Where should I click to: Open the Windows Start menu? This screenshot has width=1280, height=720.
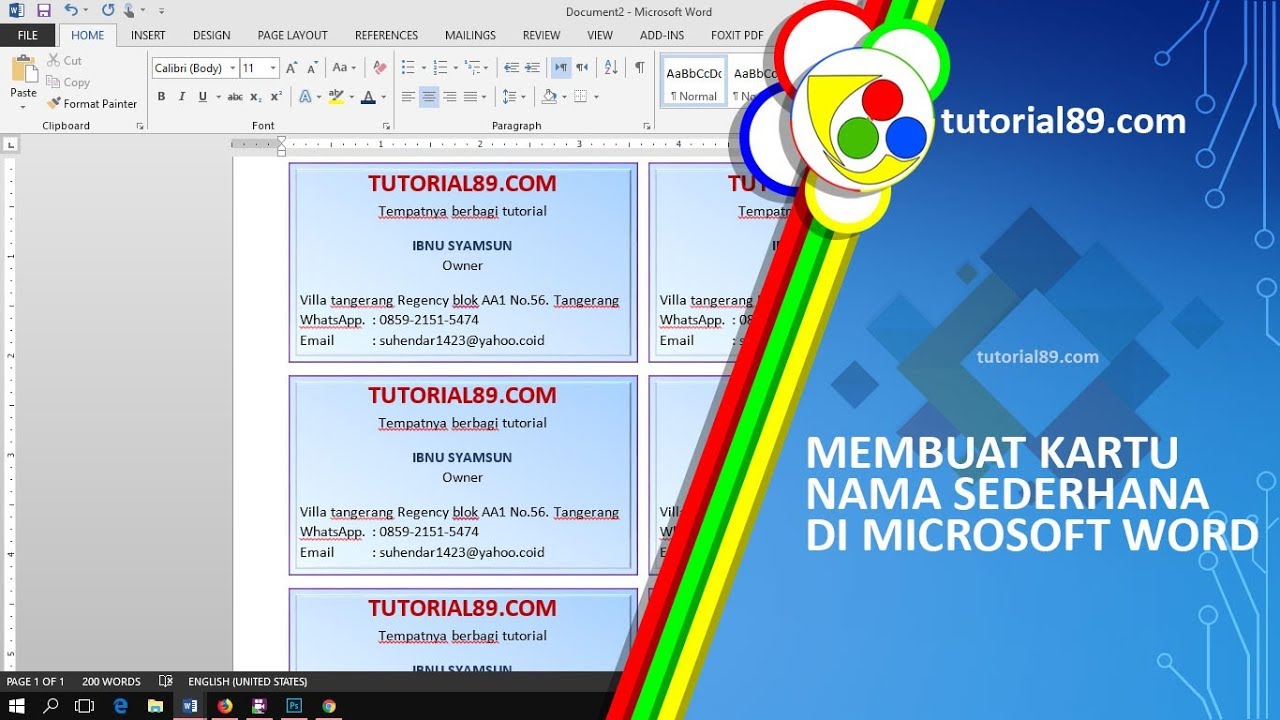pos(16,706)
